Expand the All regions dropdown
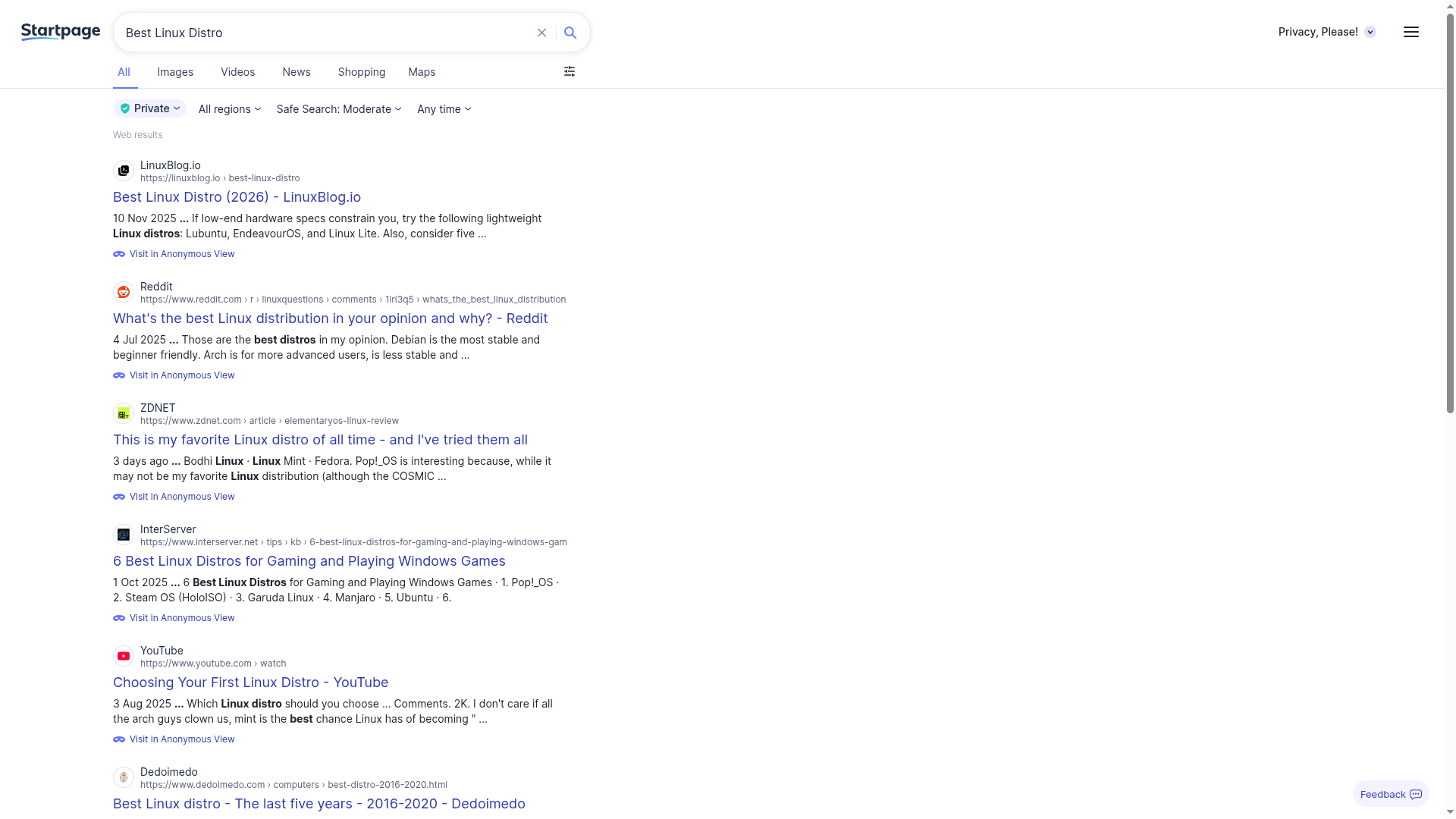 pyautogui.click(x=229, y=108)
